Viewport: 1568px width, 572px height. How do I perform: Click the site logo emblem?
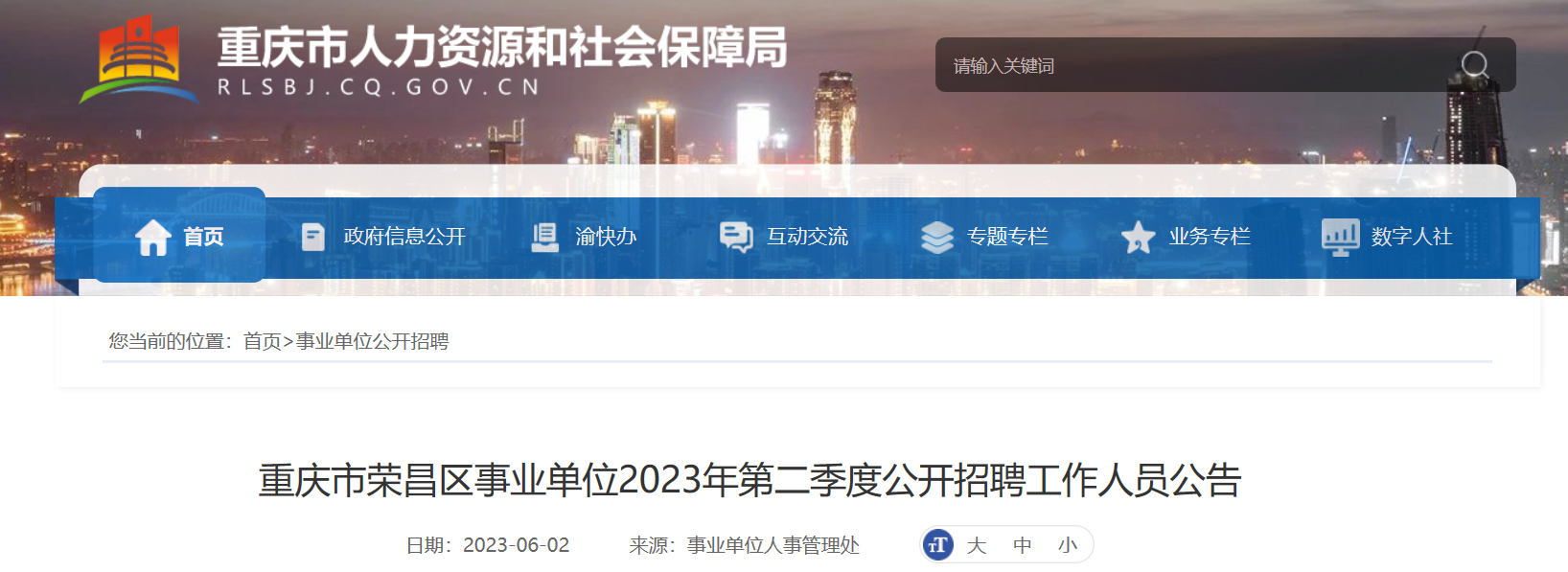click(140, 59)
